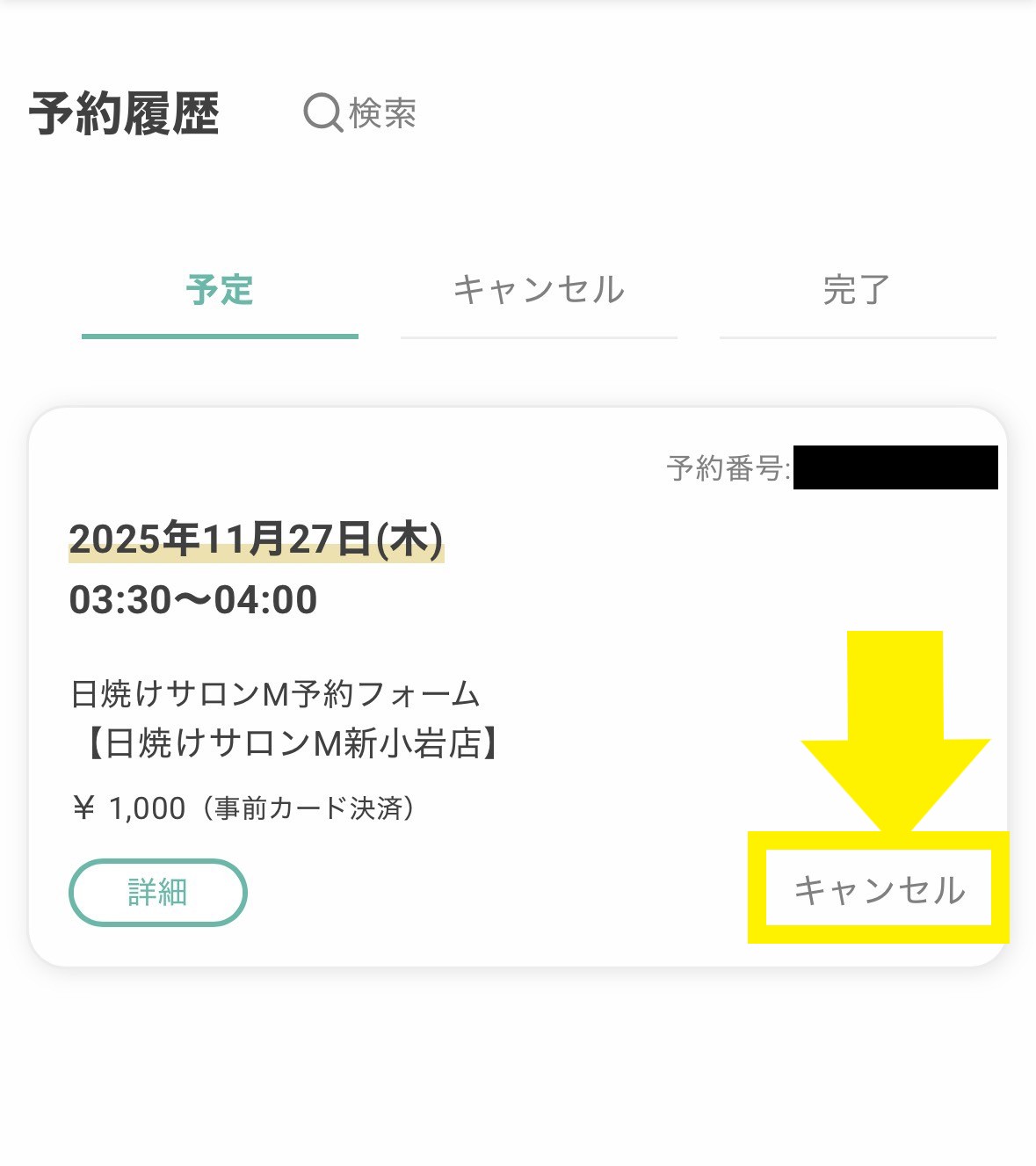
Task: Tap the 検索 search label
Action: (382, 113)
